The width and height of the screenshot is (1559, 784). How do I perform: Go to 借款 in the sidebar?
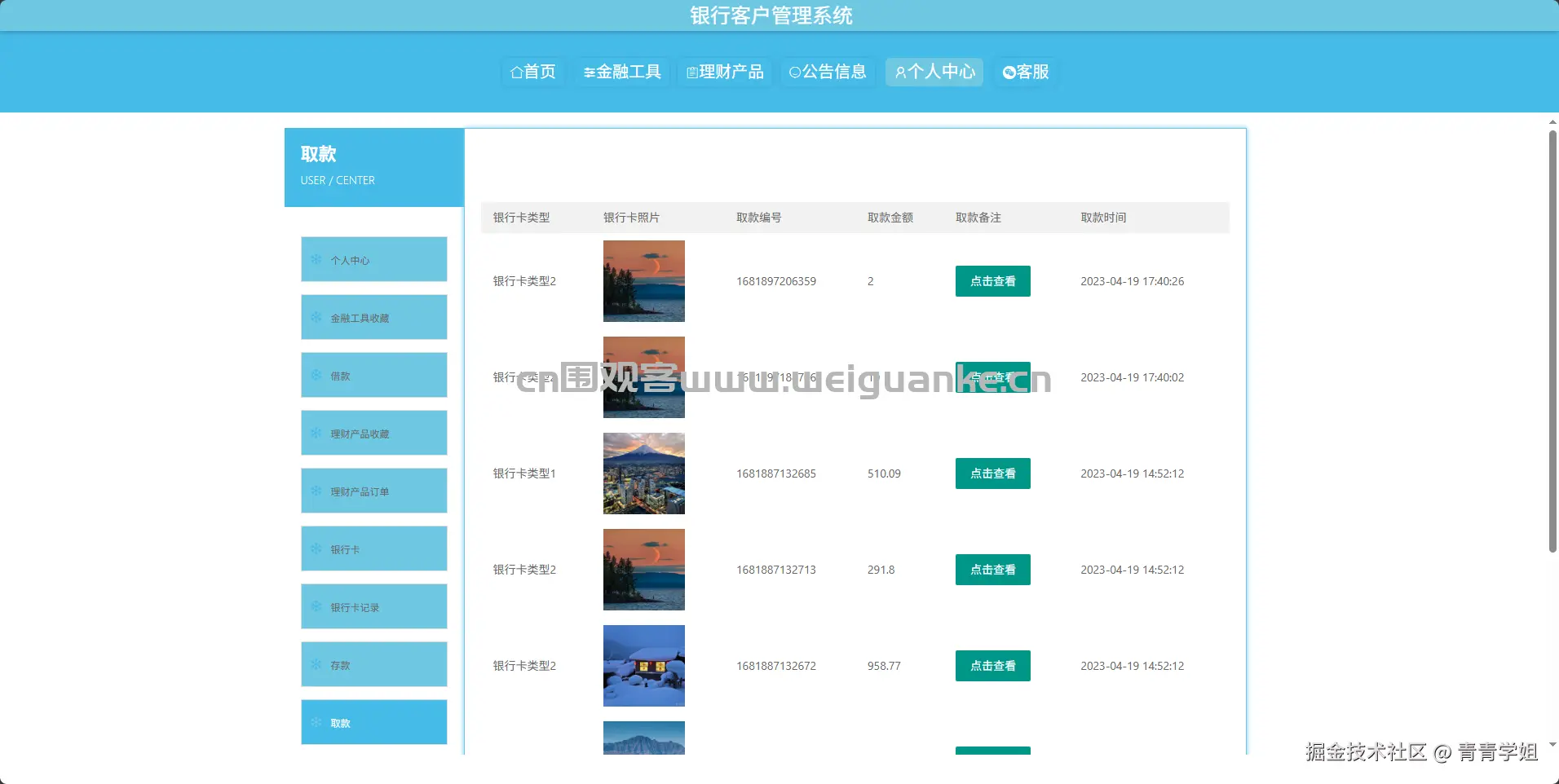[374, 375]
